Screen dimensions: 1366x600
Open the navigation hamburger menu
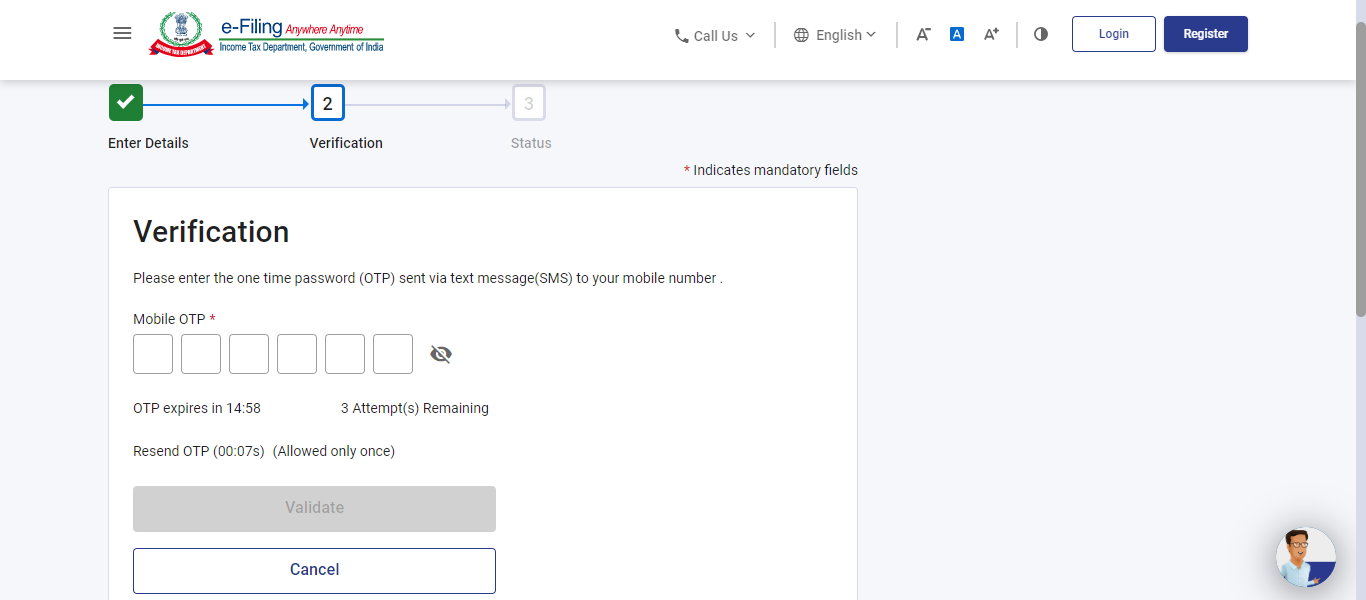[122, 33]
